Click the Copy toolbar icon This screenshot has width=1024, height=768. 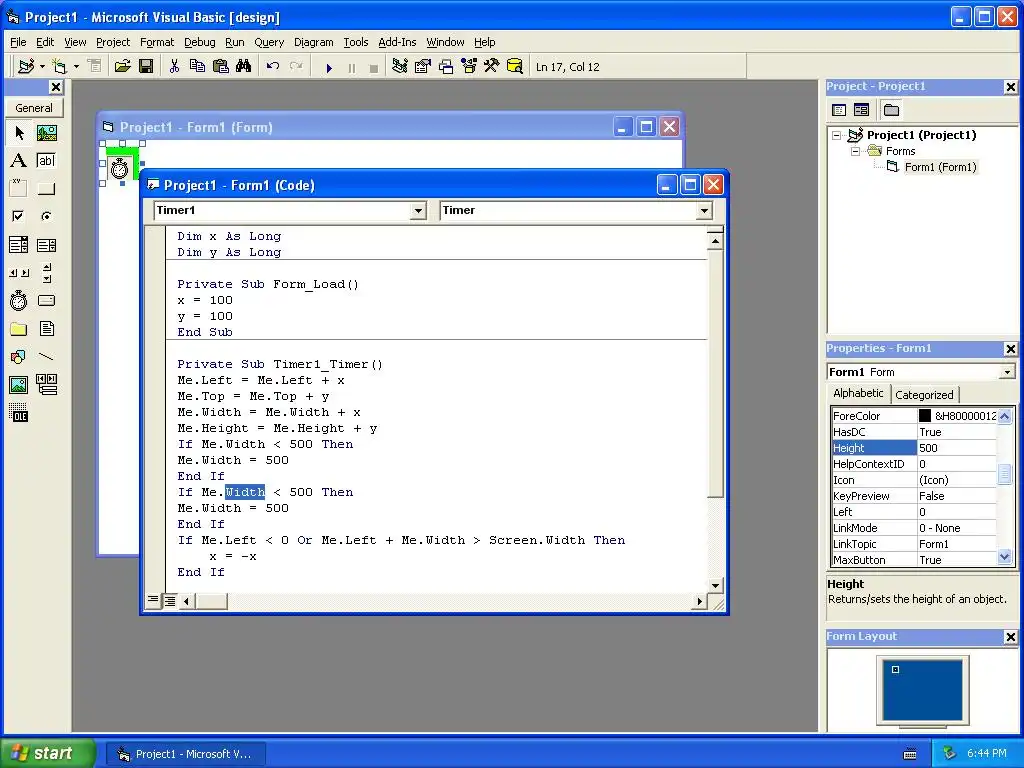pyautogui.click(x=197, y=66)
